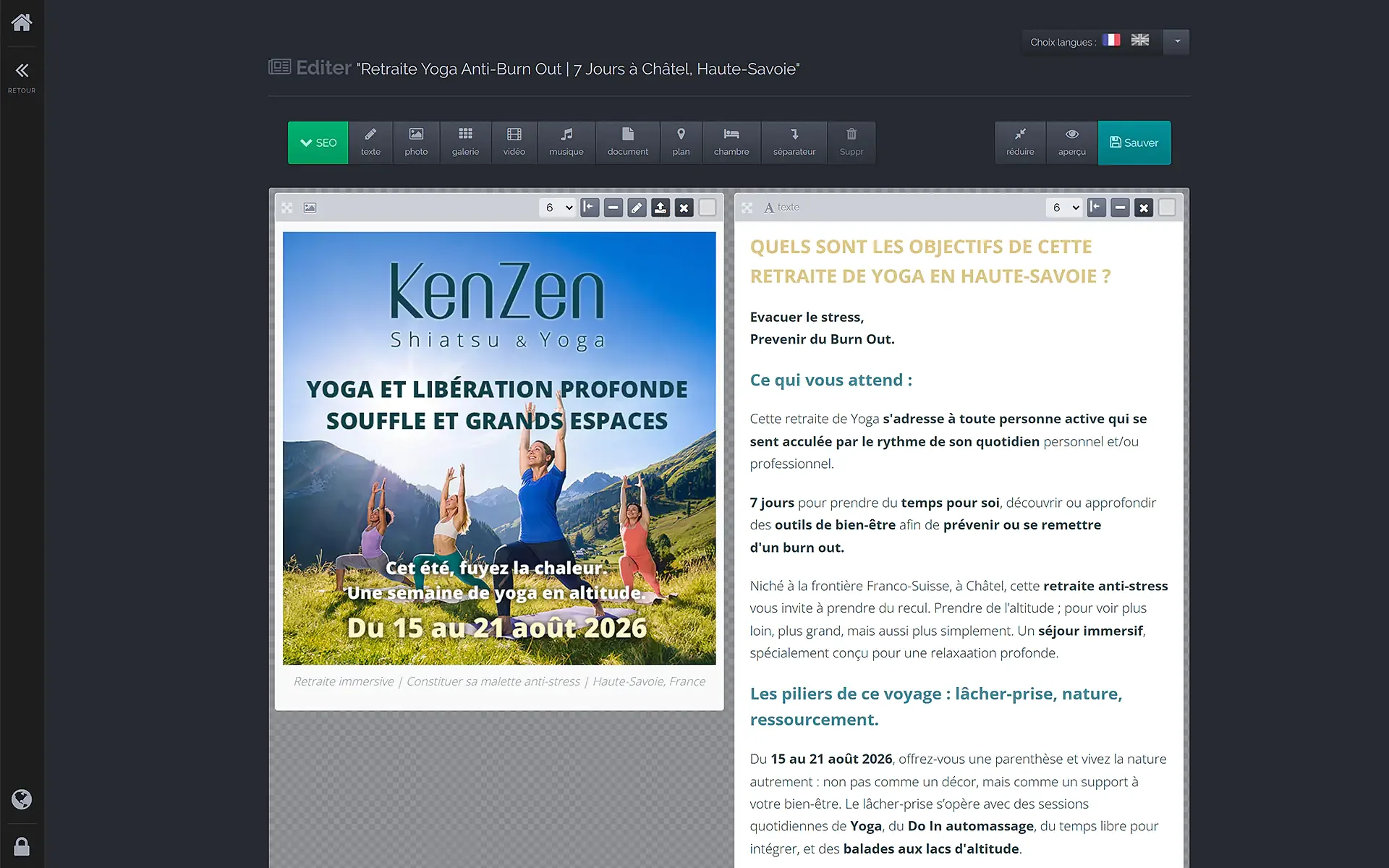Open the photo block width dropdown
Screen dimensions: 1389x868
click(558, 208)
